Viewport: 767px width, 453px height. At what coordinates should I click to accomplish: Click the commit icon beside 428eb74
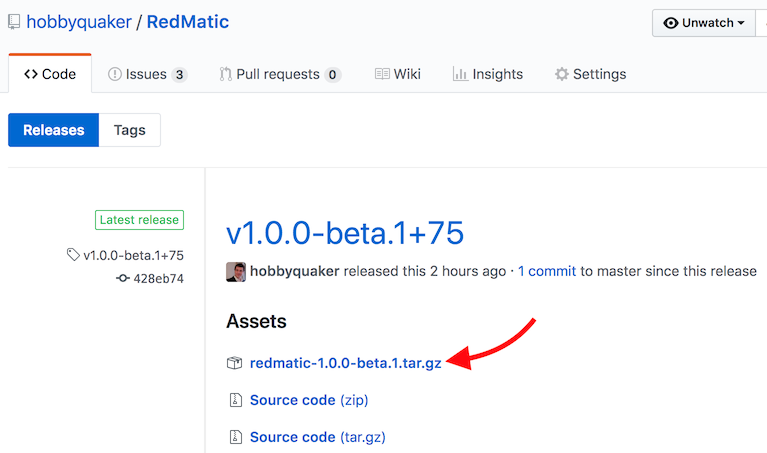pyautogui.click(x=122, y=278)
